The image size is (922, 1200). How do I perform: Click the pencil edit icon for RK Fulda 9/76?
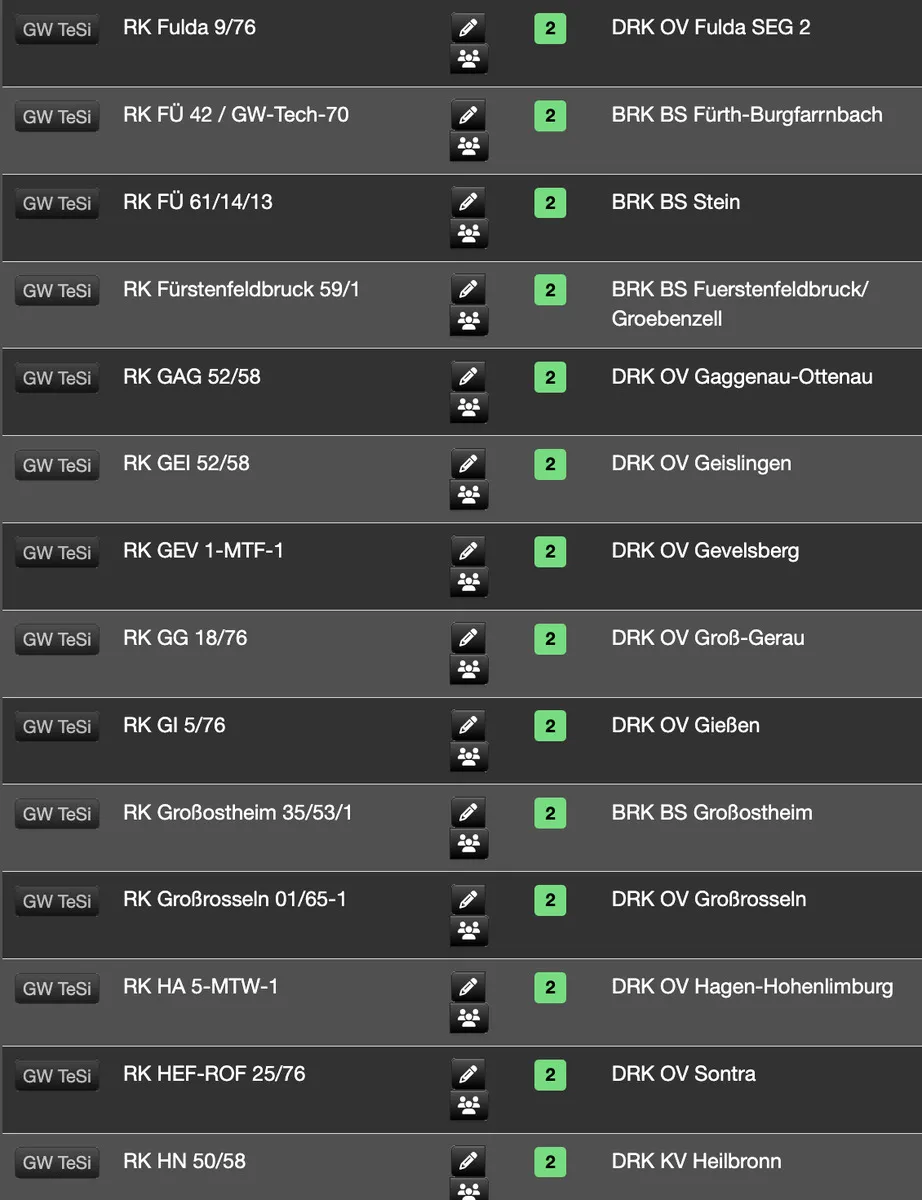[x=467, y=28]
